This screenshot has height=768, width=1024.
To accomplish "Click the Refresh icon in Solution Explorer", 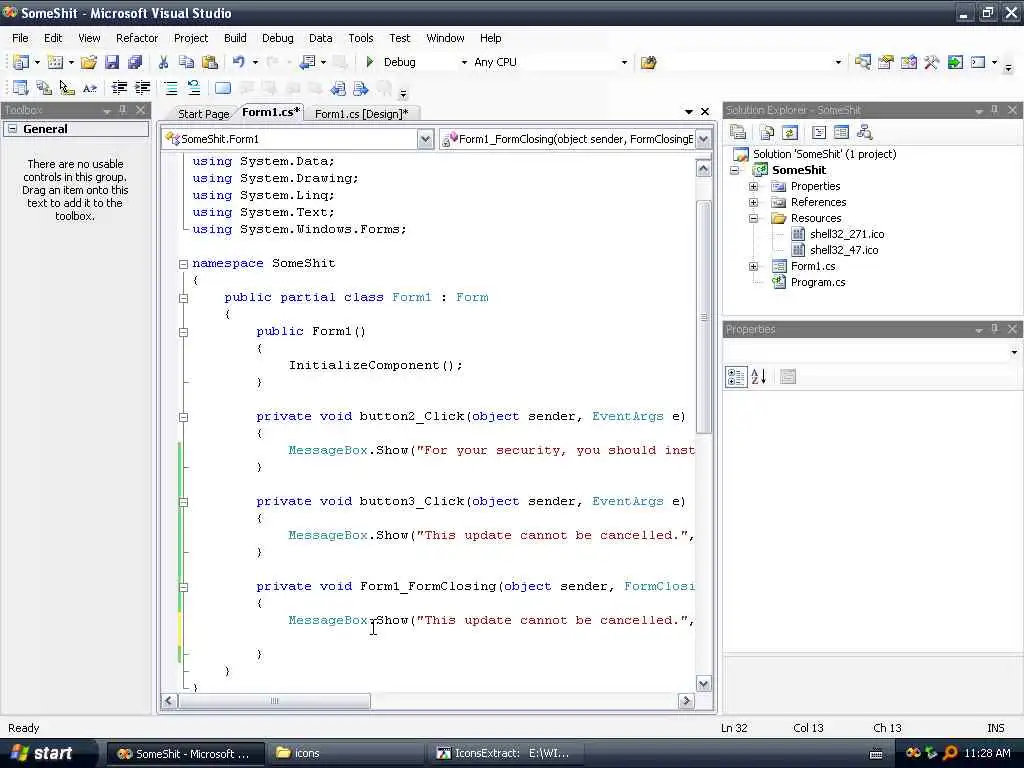I will click(790, 133).
